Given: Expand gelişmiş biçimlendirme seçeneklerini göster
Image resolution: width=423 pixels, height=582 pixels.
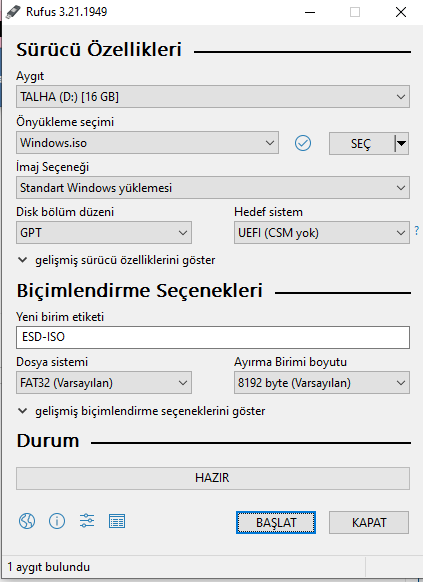Looking at the screenshot, I should 141,411.
